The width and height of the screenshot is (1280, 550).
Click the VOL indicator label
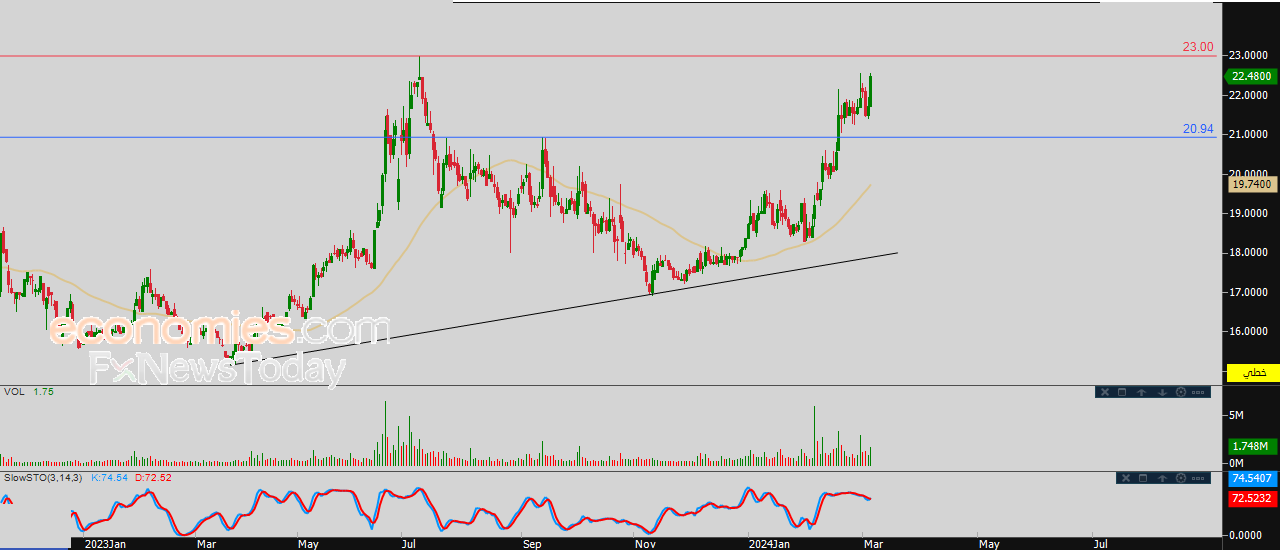pos(14,392)
